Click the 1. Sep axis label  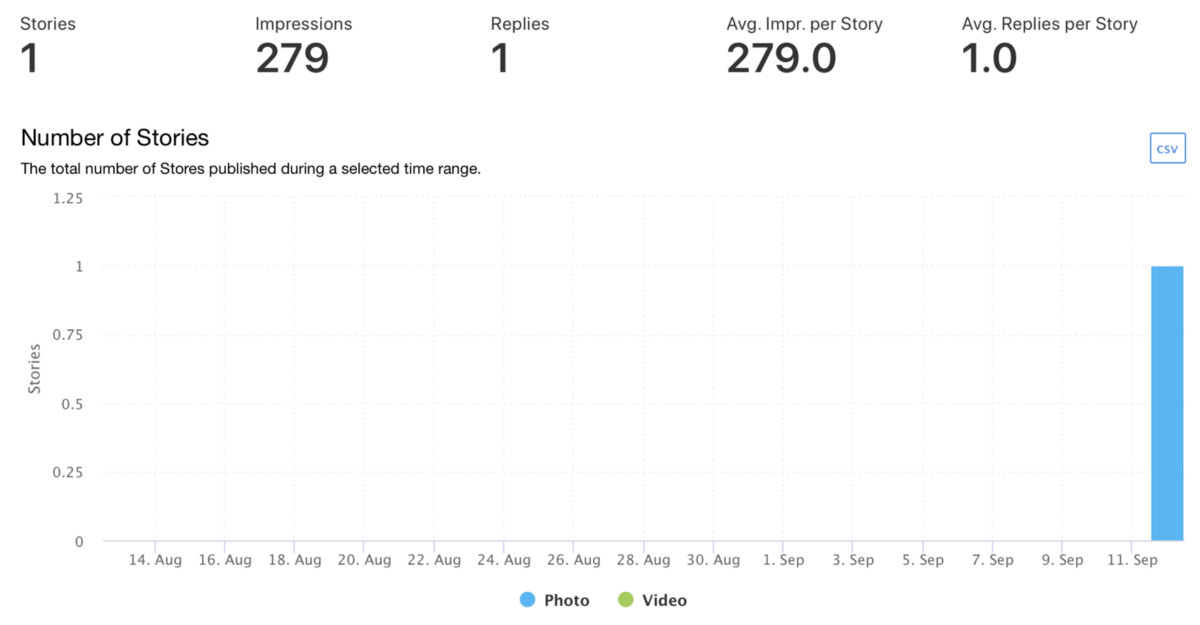click(783, 560)
